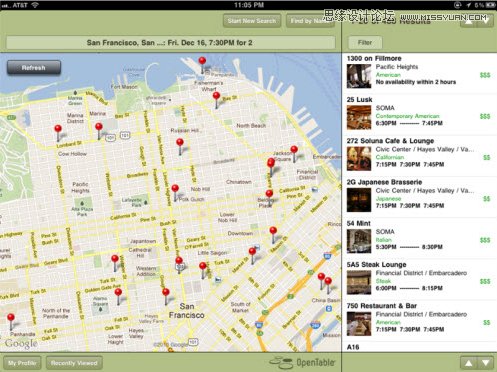Click the bottom up arrow button
497x372 pixels.
(x=468, y=363)
